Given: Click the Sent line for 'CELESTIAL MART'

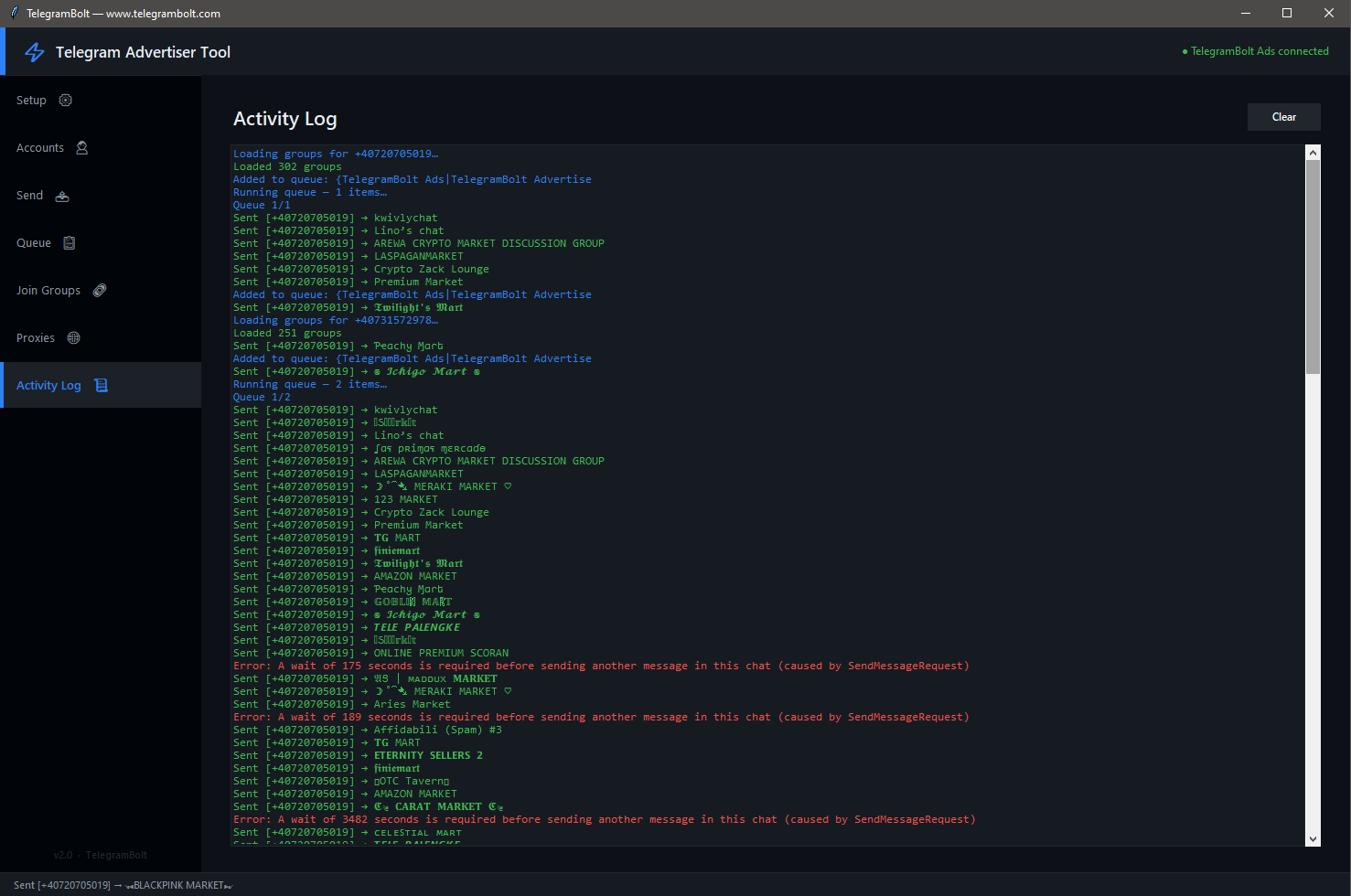Looking at the screenshot, I should pyautogui.click(x=348, y=832).
